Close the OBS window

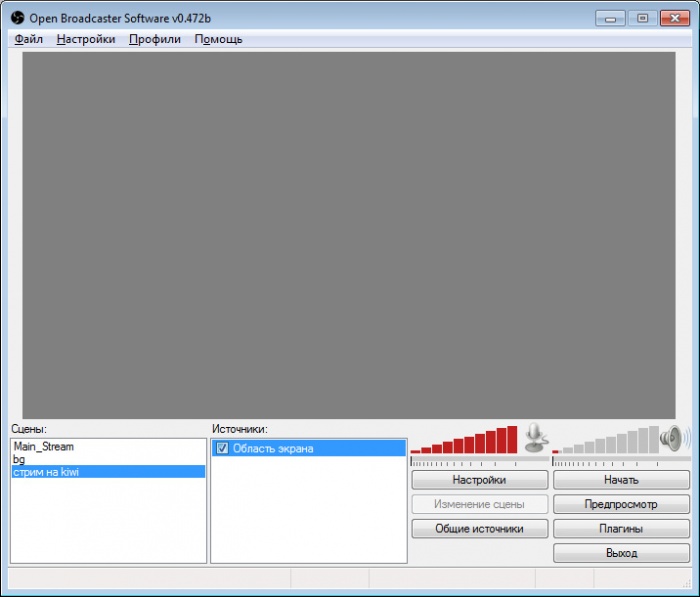(675, 18)
